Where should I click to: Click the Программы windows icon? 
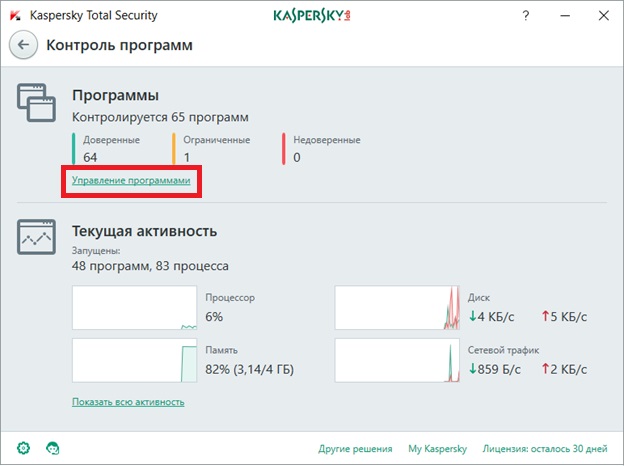(36, 102)
